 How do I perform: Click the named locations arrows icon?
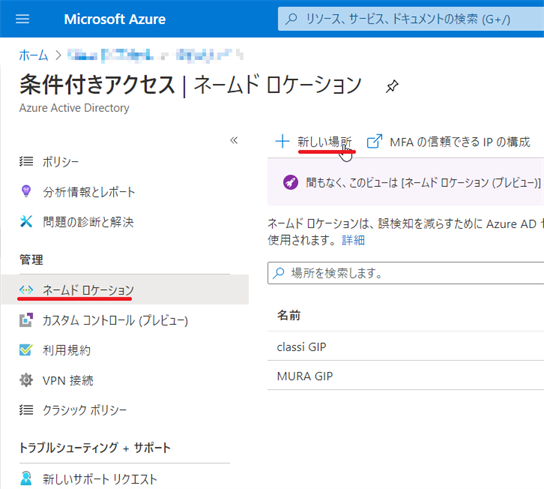[x=26, y=289]
